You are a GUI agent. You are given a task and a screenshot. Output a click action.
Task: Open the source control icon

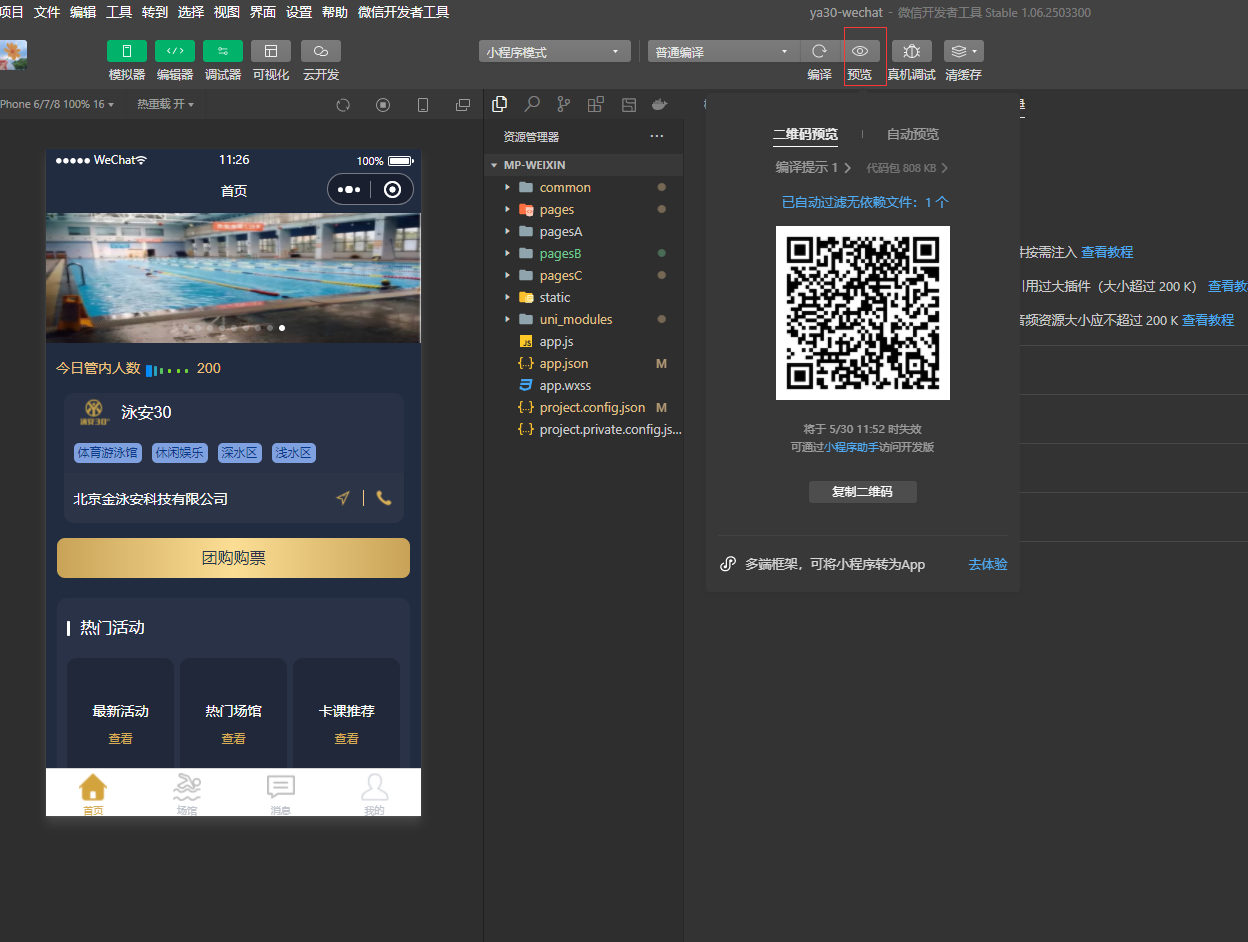(x=564, y=104)
